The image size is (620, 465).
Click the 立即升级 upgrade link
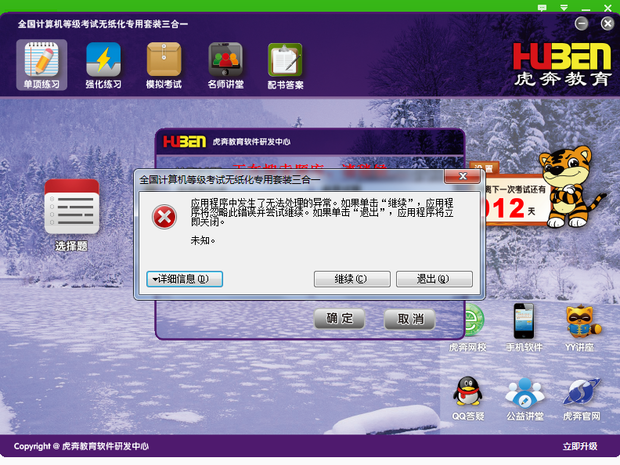tap(580, 446)
